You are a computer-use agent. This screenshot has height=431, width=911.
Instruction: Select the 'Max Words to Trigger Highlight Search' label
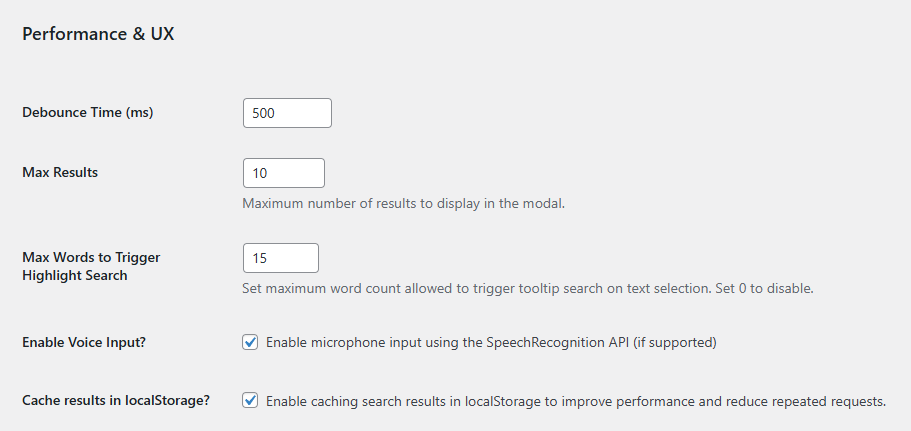(x=91, y=266)
